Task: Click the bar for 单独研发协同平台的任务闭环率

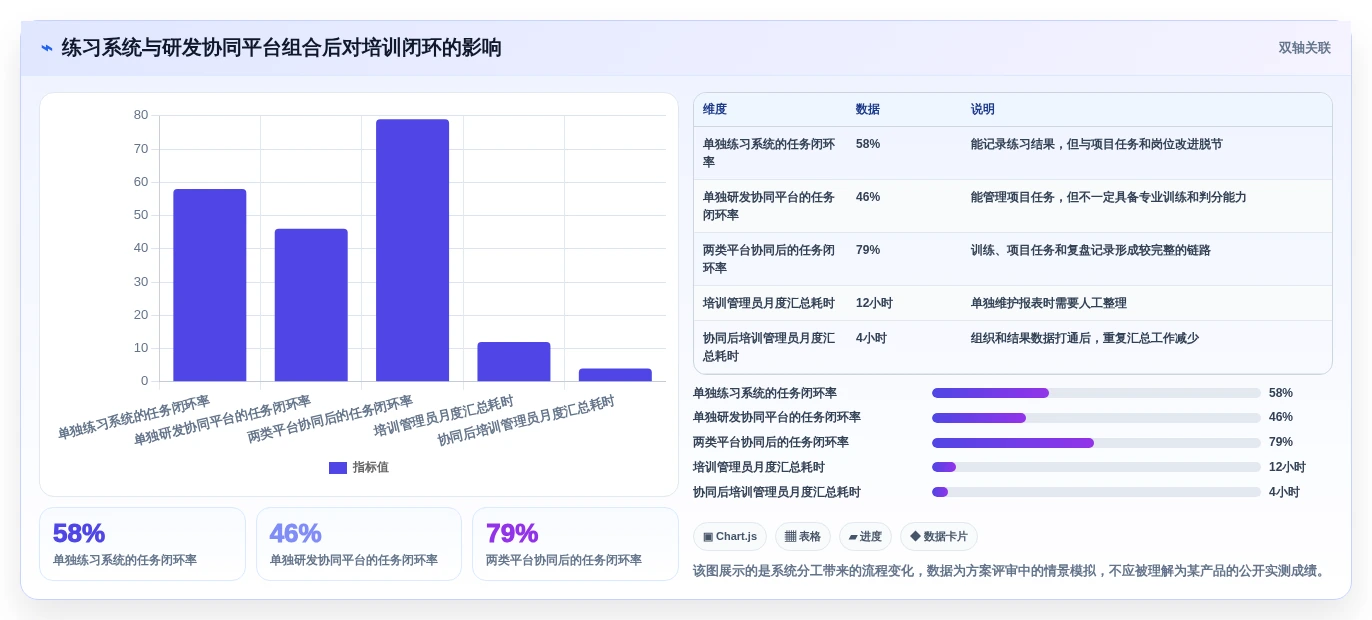Action: (311, 305)
